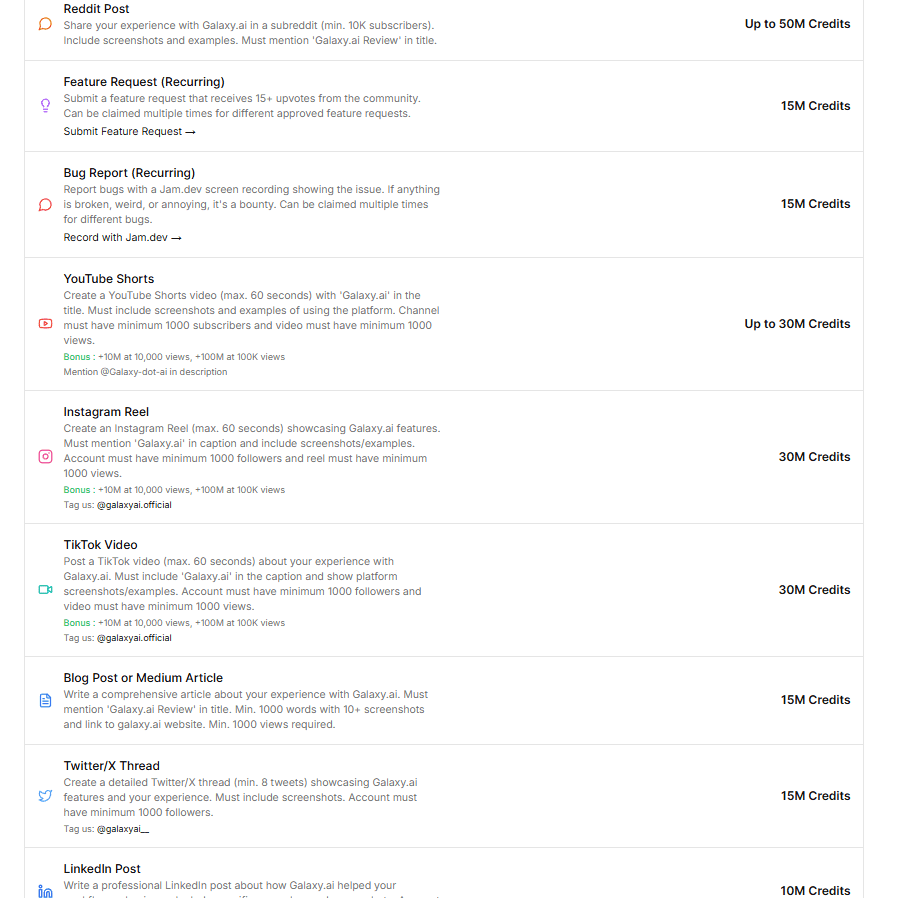Open the Record with Jam.dev link
This screenshot has height=898, width=902.
coord(122,238)
